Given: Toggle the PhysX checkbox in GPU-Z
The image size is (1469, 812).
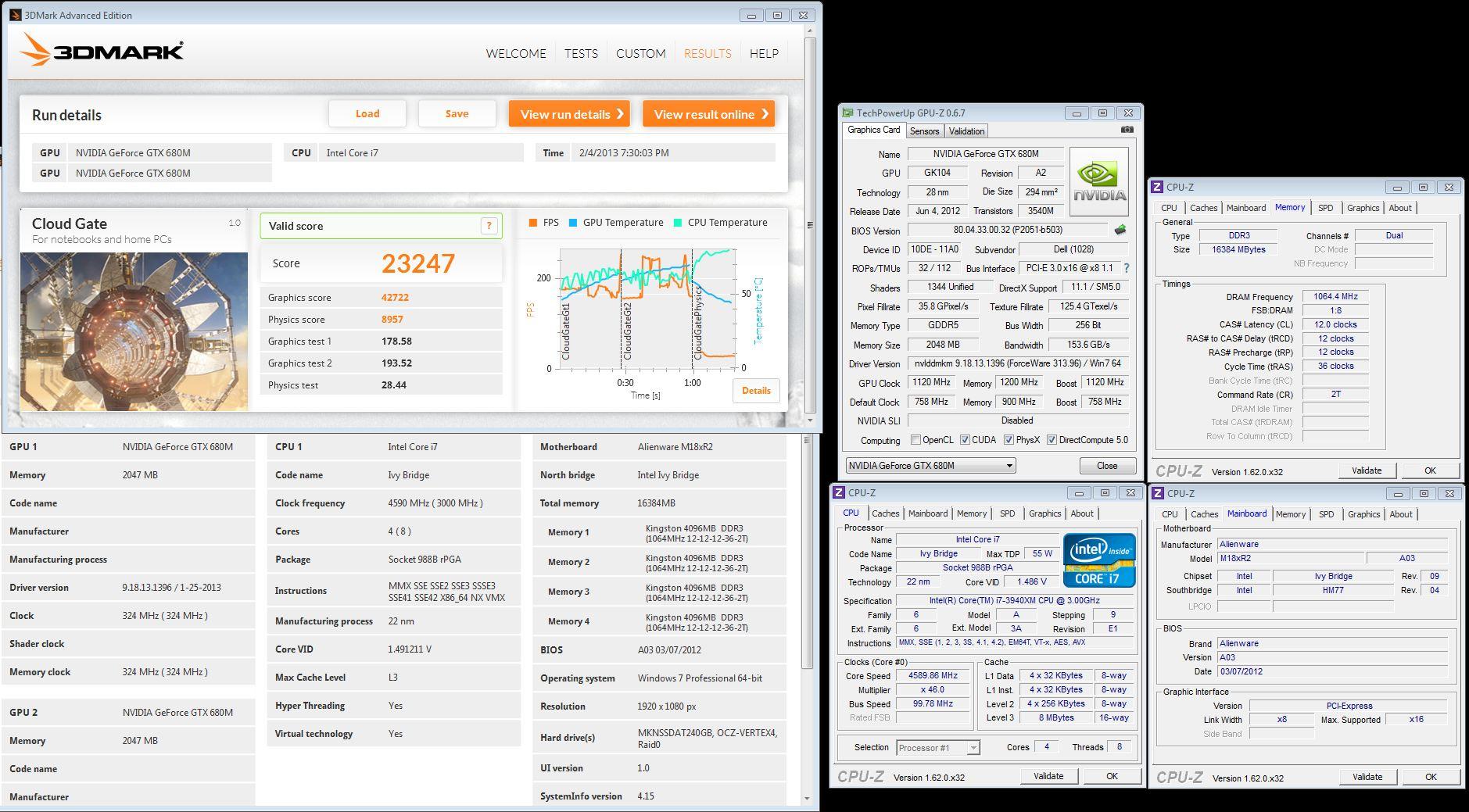Looking at the screenshot, I should pos(1009,440).
